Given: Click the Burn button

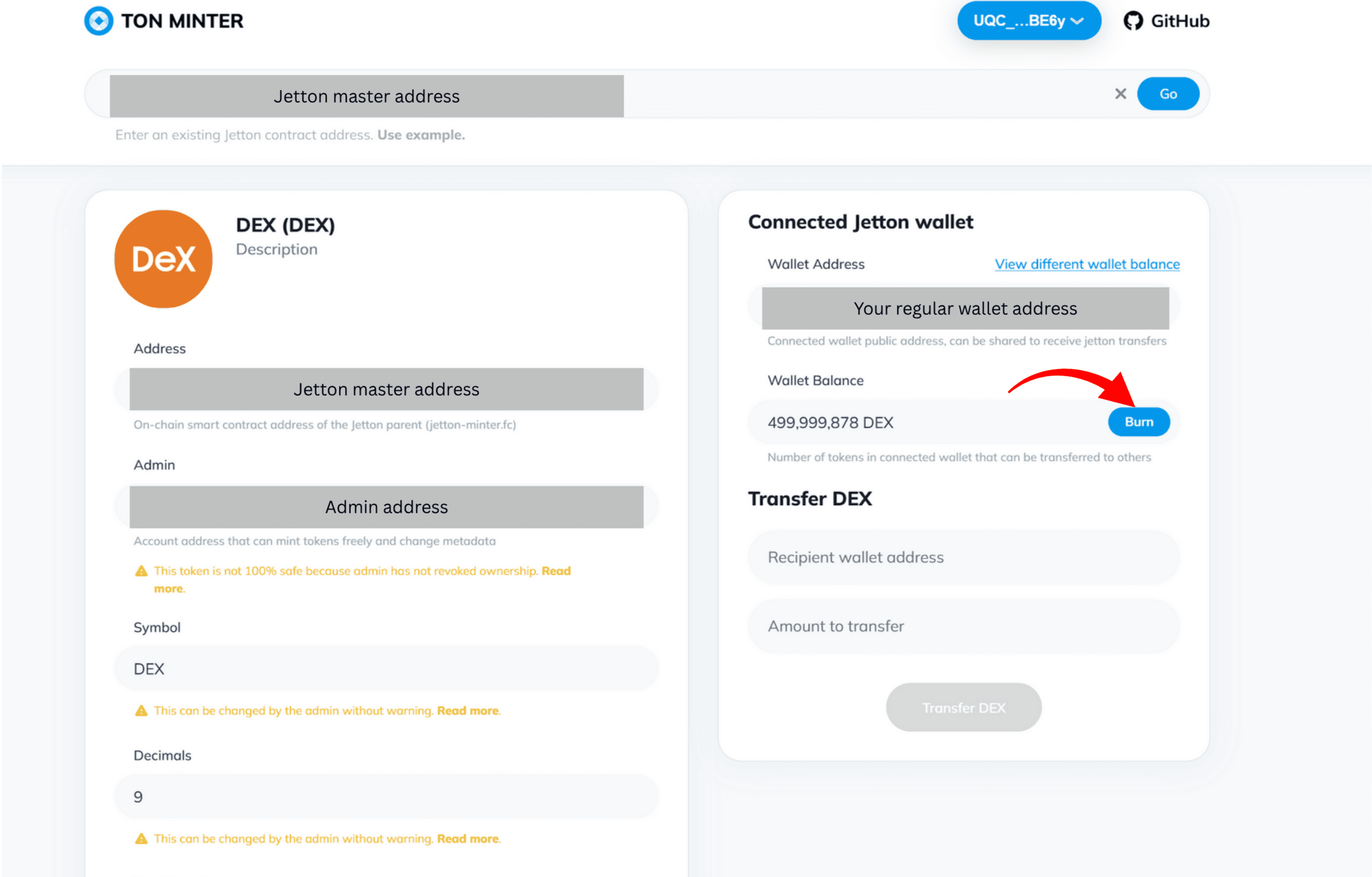Looking at the screenshot, I should click(1138, 422).
